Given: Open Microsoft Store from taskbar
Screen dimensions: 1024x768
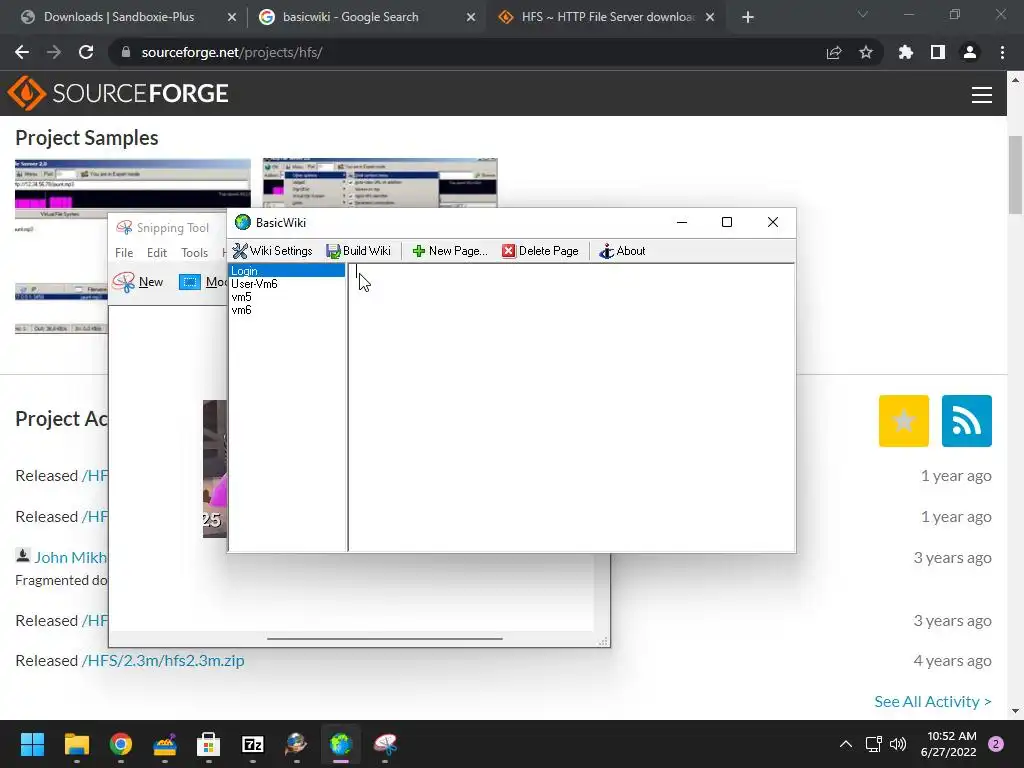Looking at the screenshot, I should coord(208,744).
